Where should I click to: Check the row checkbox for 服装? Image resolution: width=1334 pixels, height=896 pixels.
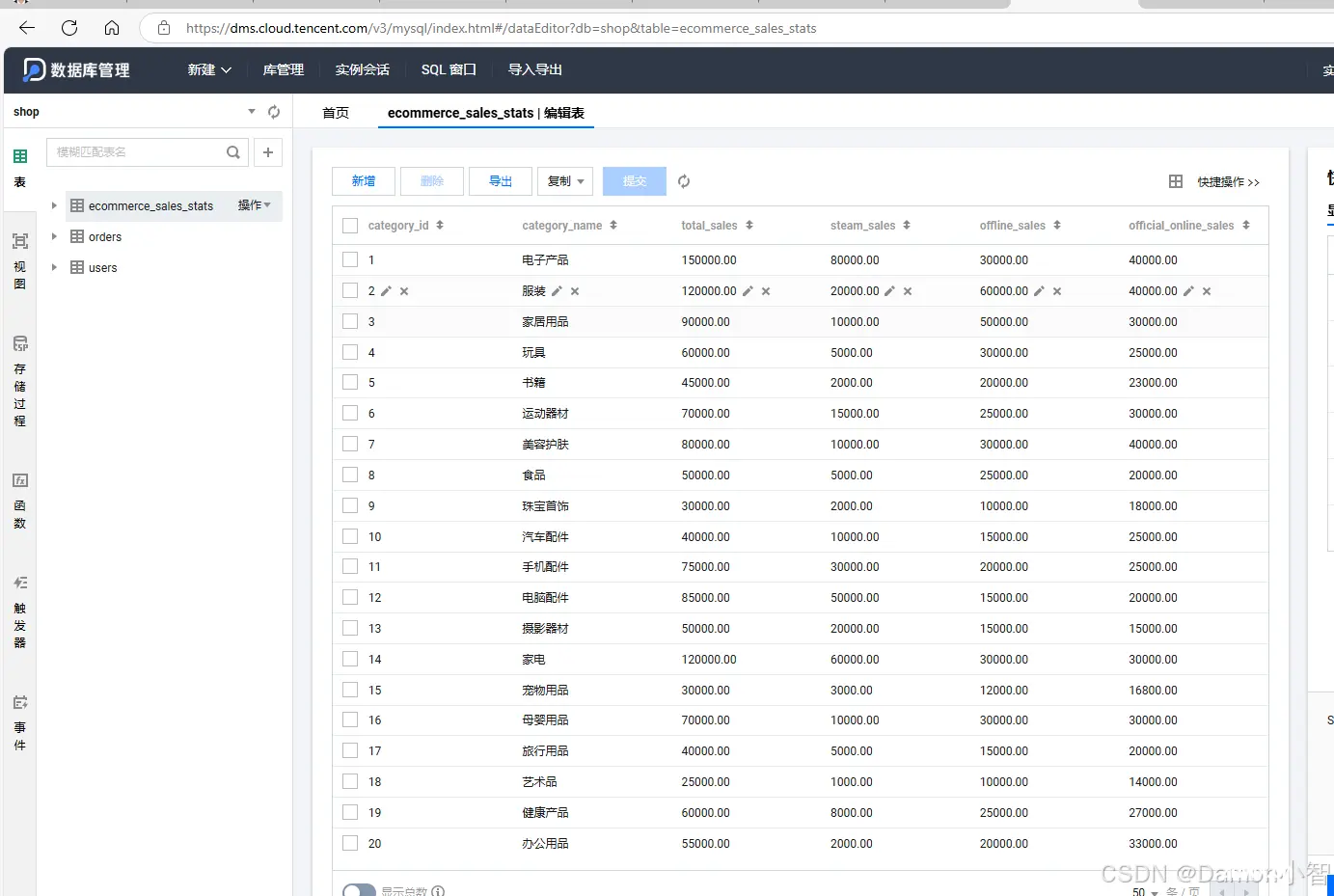point(350,291)
